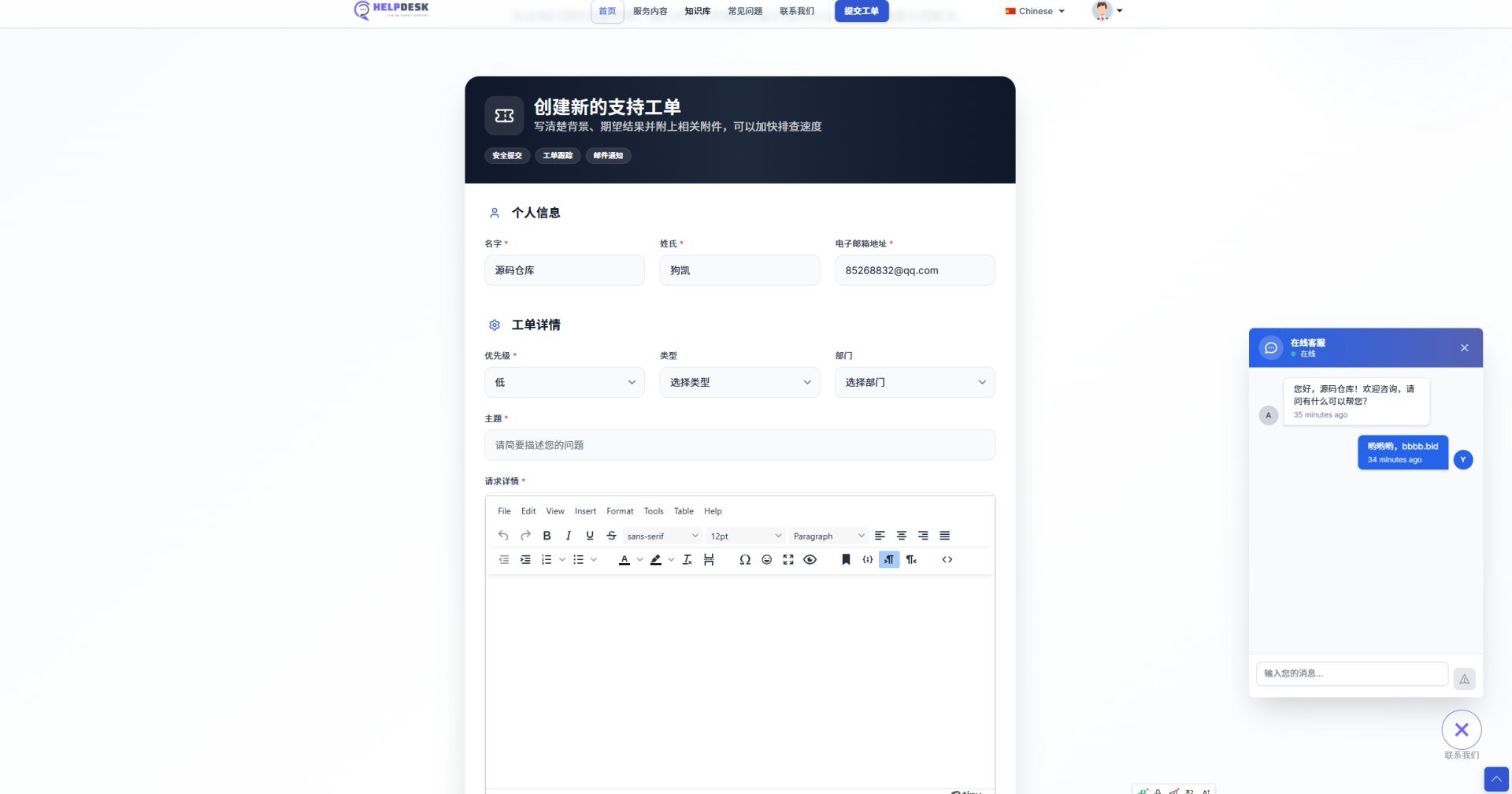Clear formatting in the editor
This screenshot has height=794, width=1512.
[687, 559]
